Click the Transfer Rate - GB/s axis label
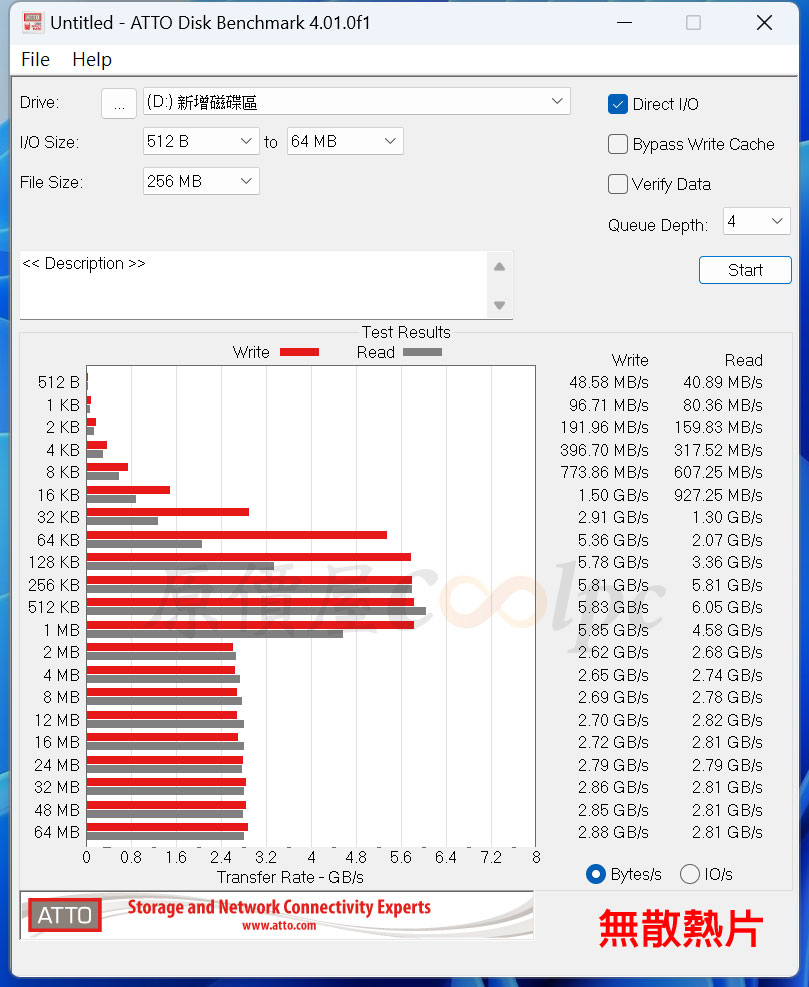This screenshot has height=987, width=809. pyautogui.click(x=290, y=877)
